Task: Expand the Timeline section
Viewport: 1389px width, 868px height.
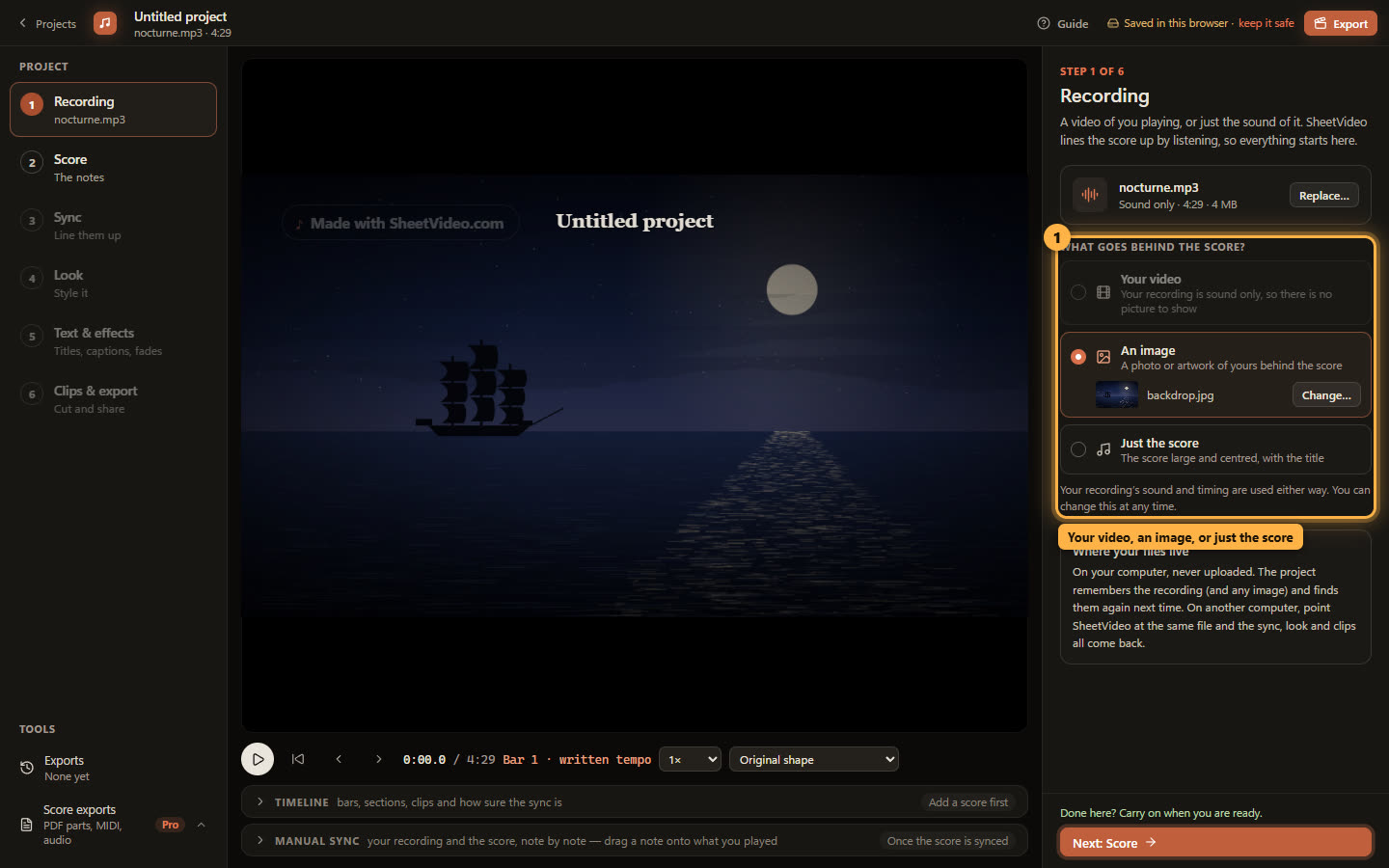Action: click(634, 801)
